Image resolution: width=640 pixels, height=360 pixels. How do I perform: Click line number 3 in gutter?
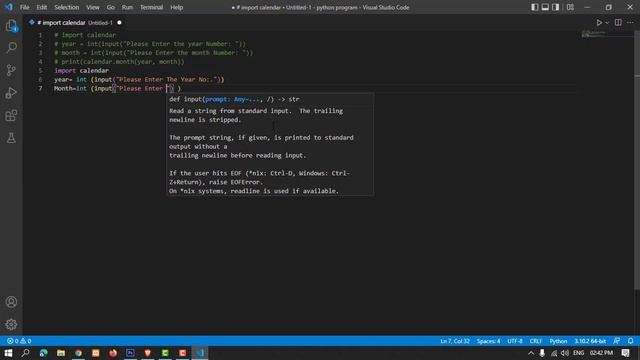coord(40,53)
